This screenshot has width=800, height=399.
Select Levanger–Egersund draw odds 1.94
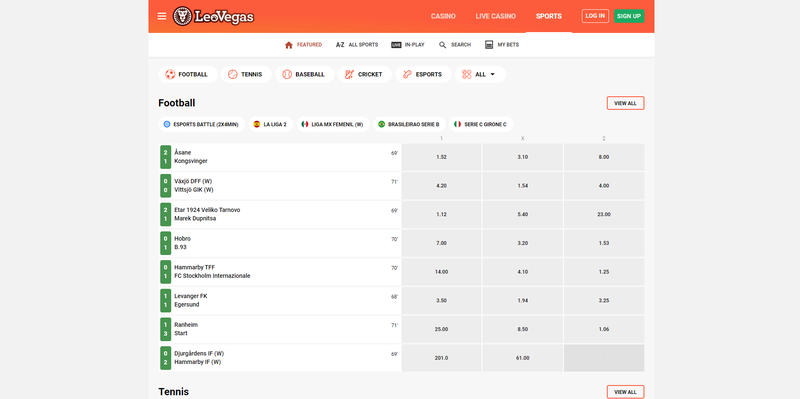pyautogui.click(x=522, y=301)
